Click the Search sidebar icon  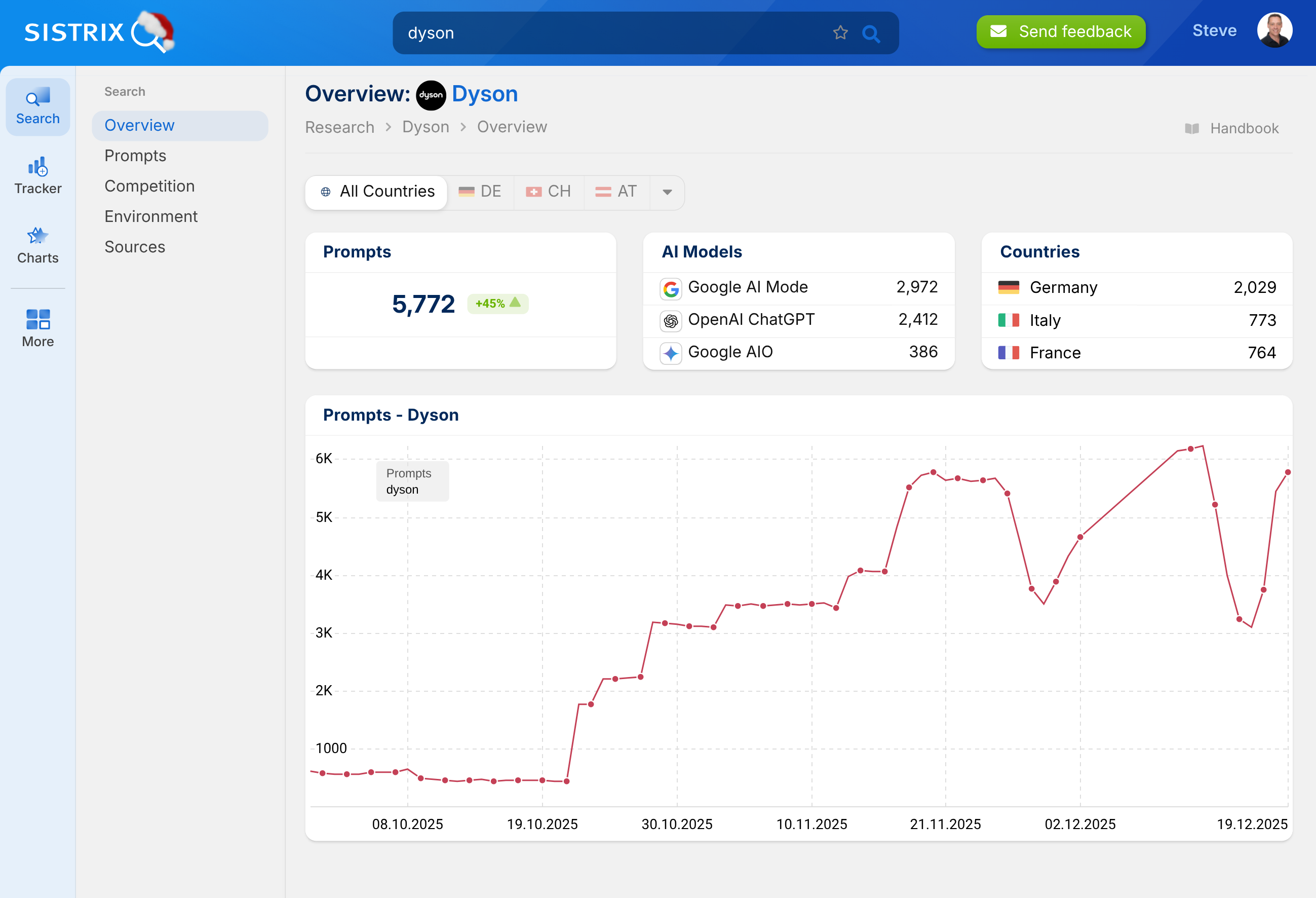[37, 106]
